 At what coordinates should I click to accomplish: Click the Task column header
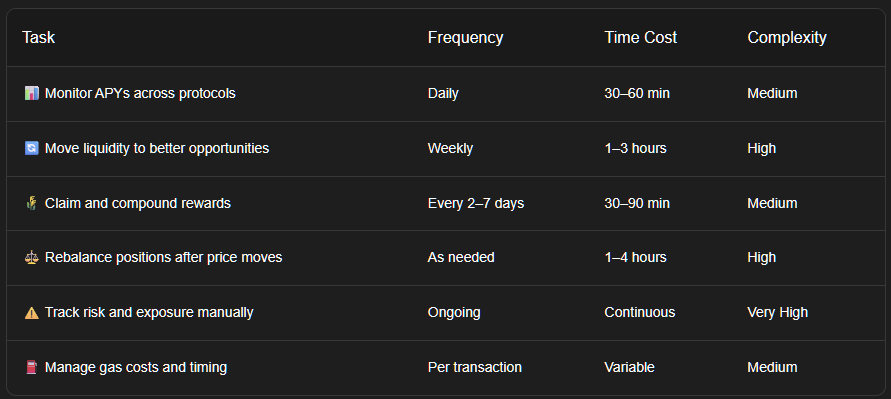pyautogui.click(x=39, y=38)
